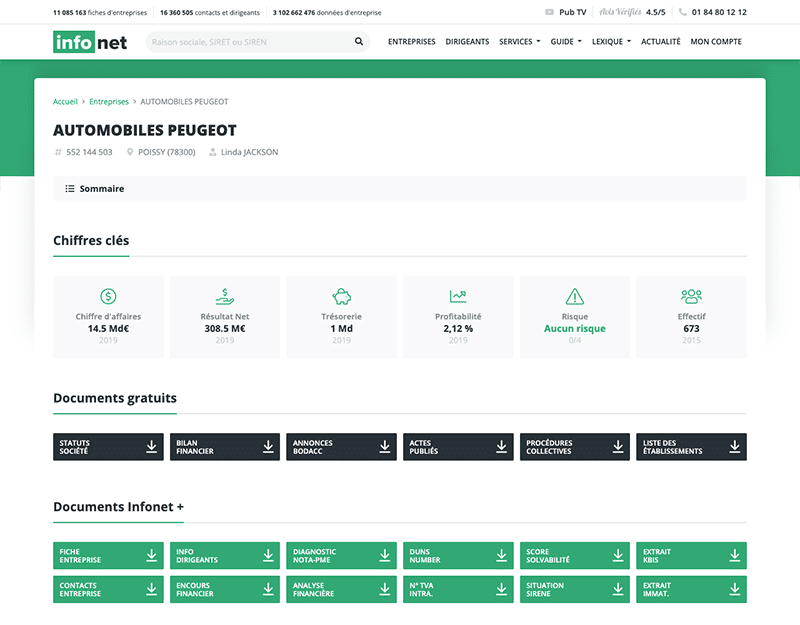Click the POISSY (78300) location text
The width and height of the screenshot is (800, 625).
pos(167,152)
